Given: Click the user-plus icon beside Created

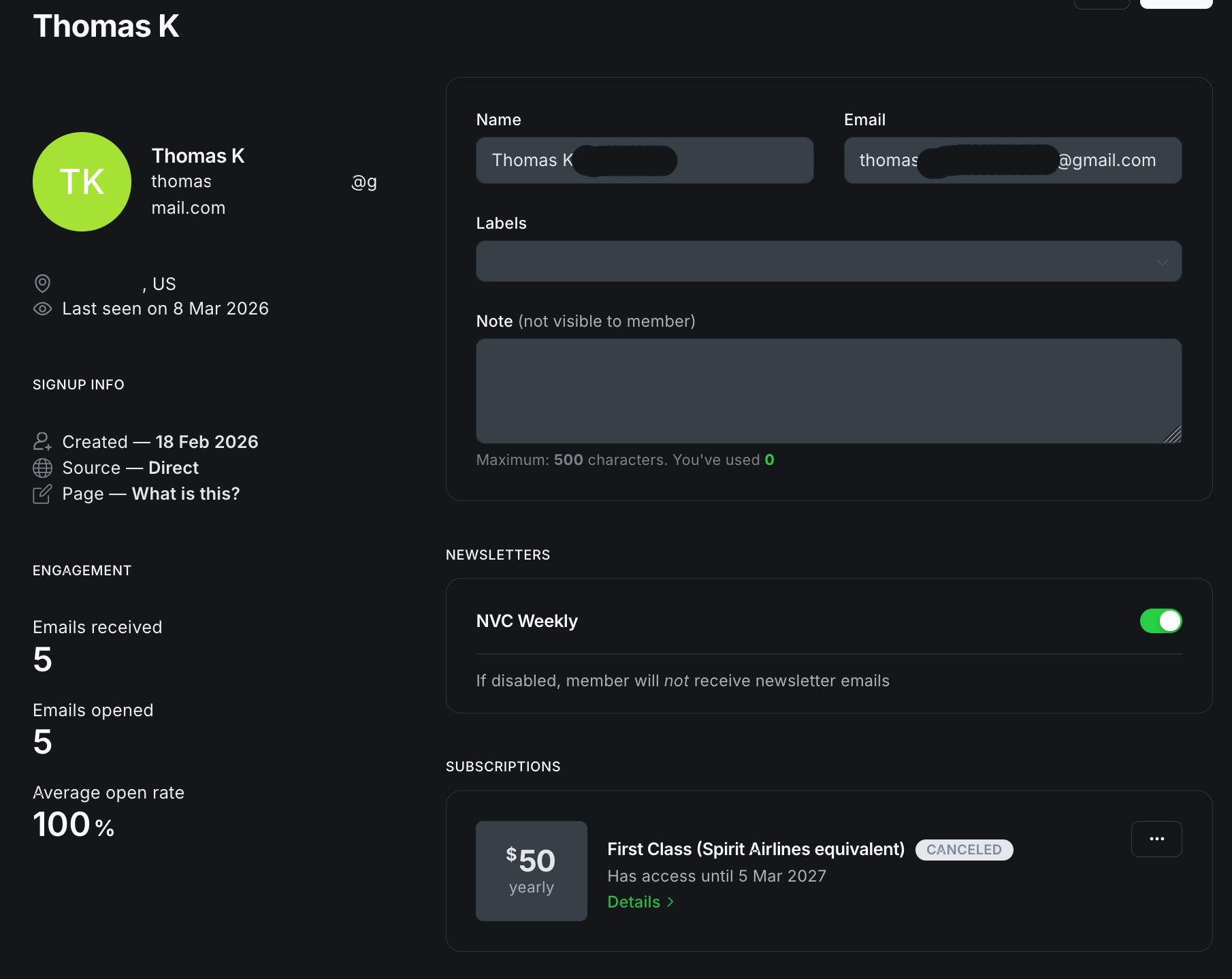Looking at the screenshot, I should 42,442.
